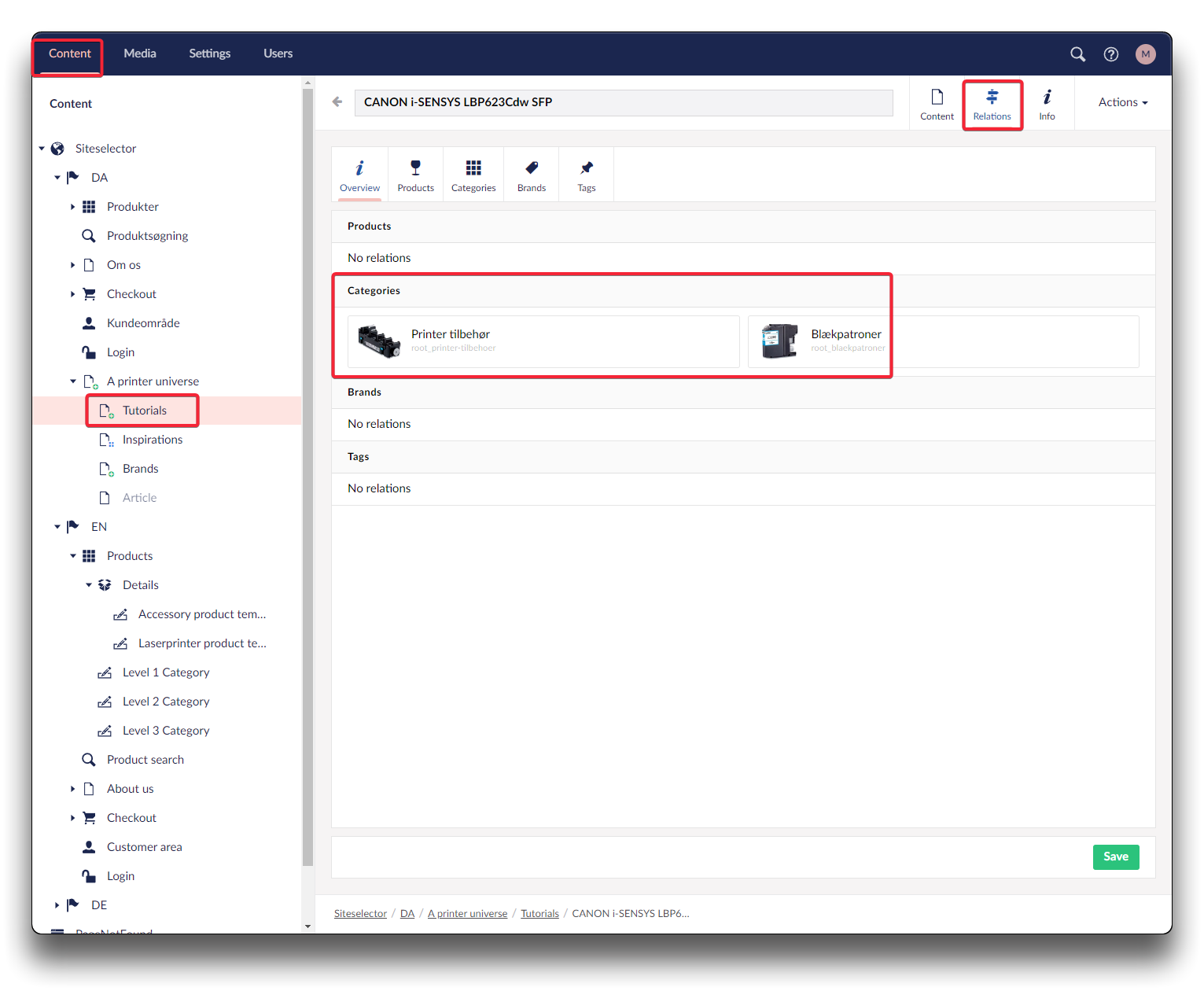Collapse the Details tree node
This screenshot has height=991, width=1204.
[89, 585]
